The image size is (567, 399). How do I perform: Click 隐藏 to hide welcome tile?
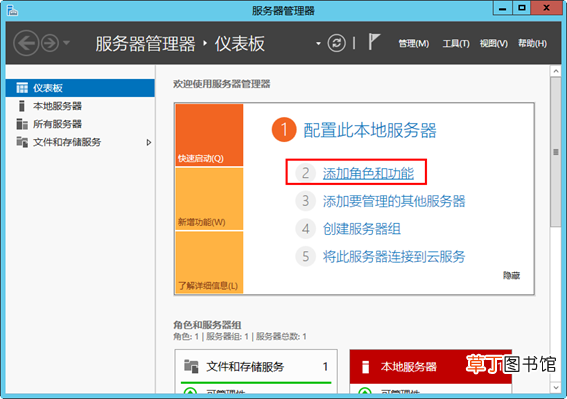(511, 276)
